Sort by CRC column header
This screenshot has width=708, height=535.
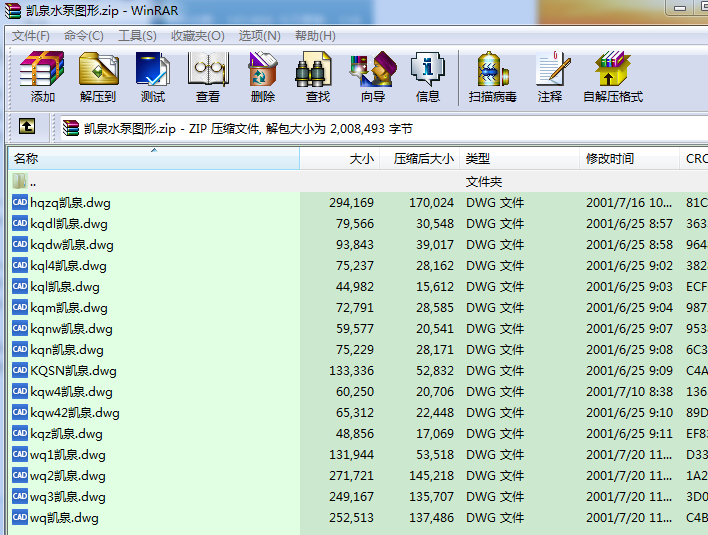(694, 158)
